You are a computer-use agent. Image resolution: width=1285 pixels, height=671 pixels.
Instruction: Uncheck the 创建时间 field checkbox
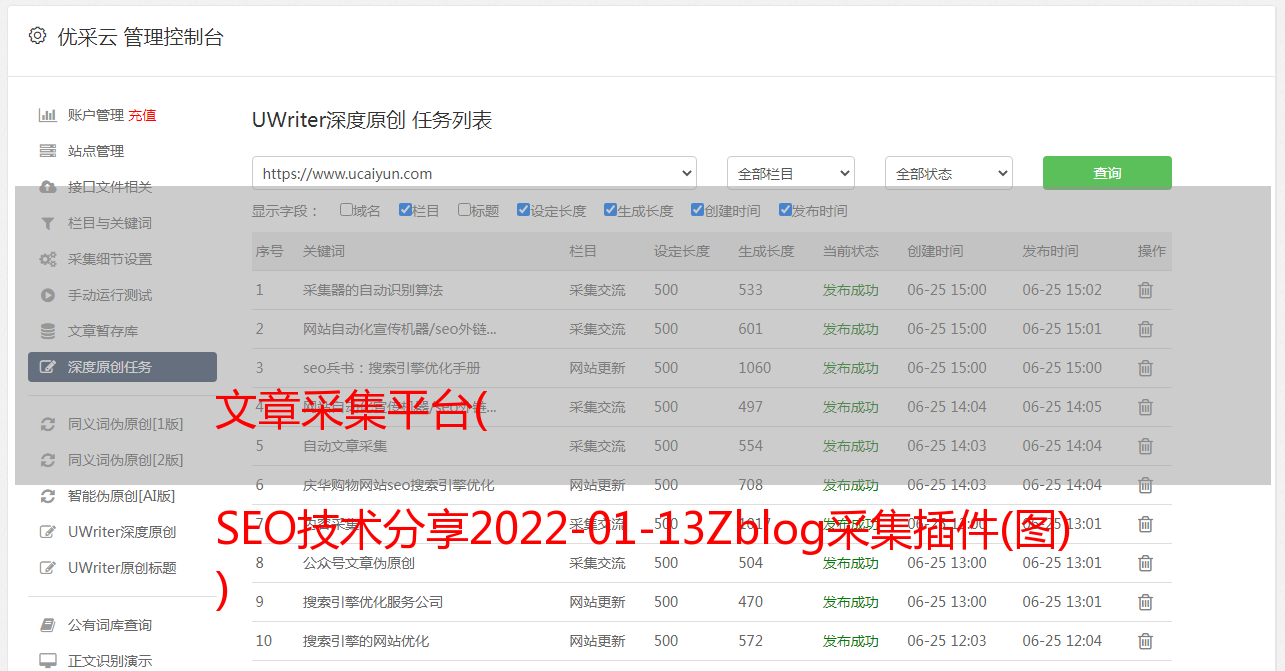pyautogui.click(x=697, y=210)
